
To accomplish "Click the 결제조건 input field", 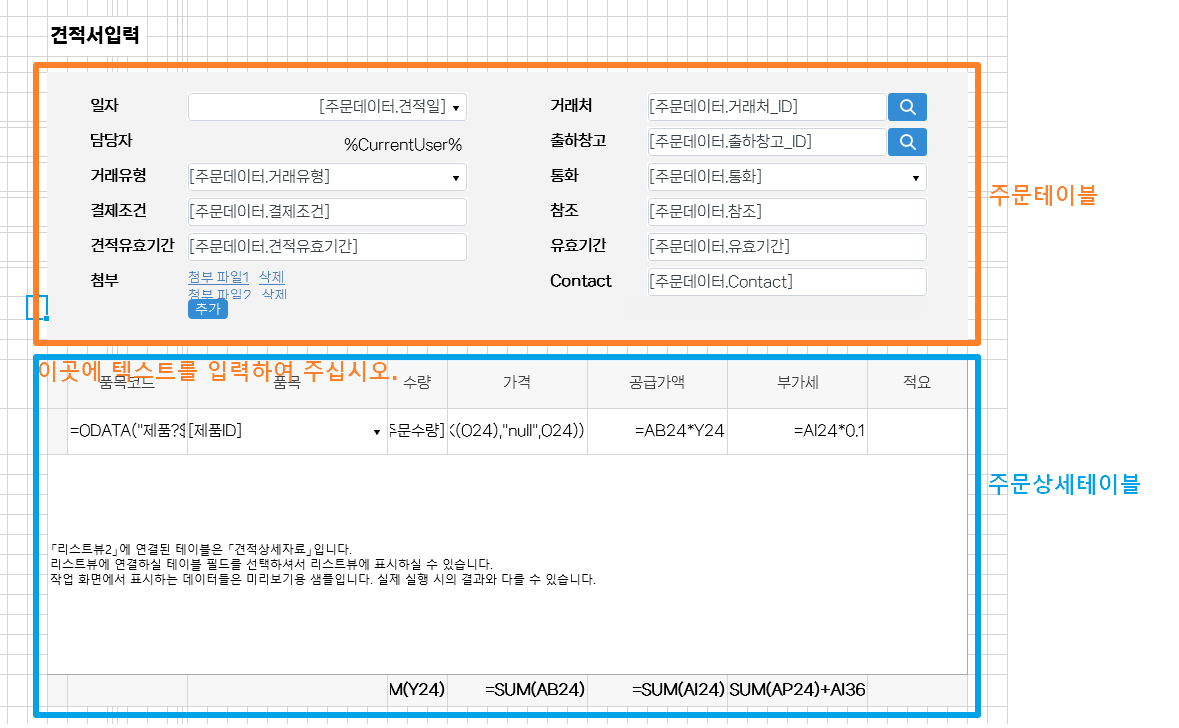I will pos(327,212).
